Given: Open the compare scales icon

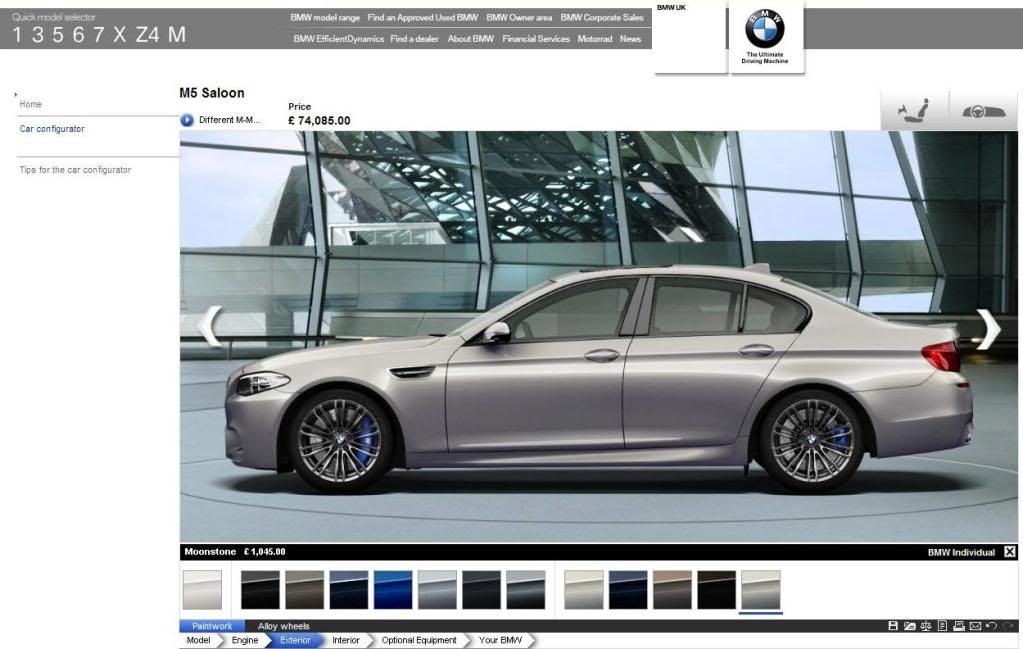Looking at the screenshot, I should click(926, 626).
